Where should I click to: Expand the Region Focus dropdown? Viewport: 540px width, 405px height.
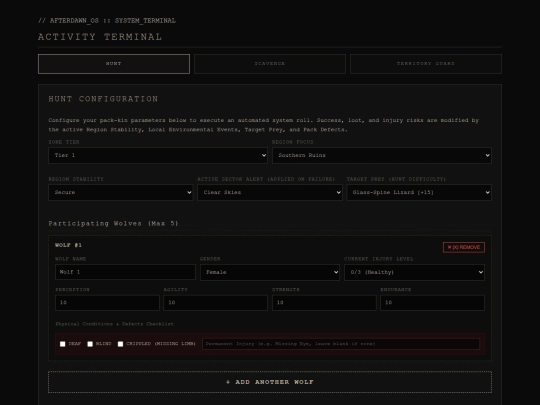pyautogui.click(x=382, y=155)
